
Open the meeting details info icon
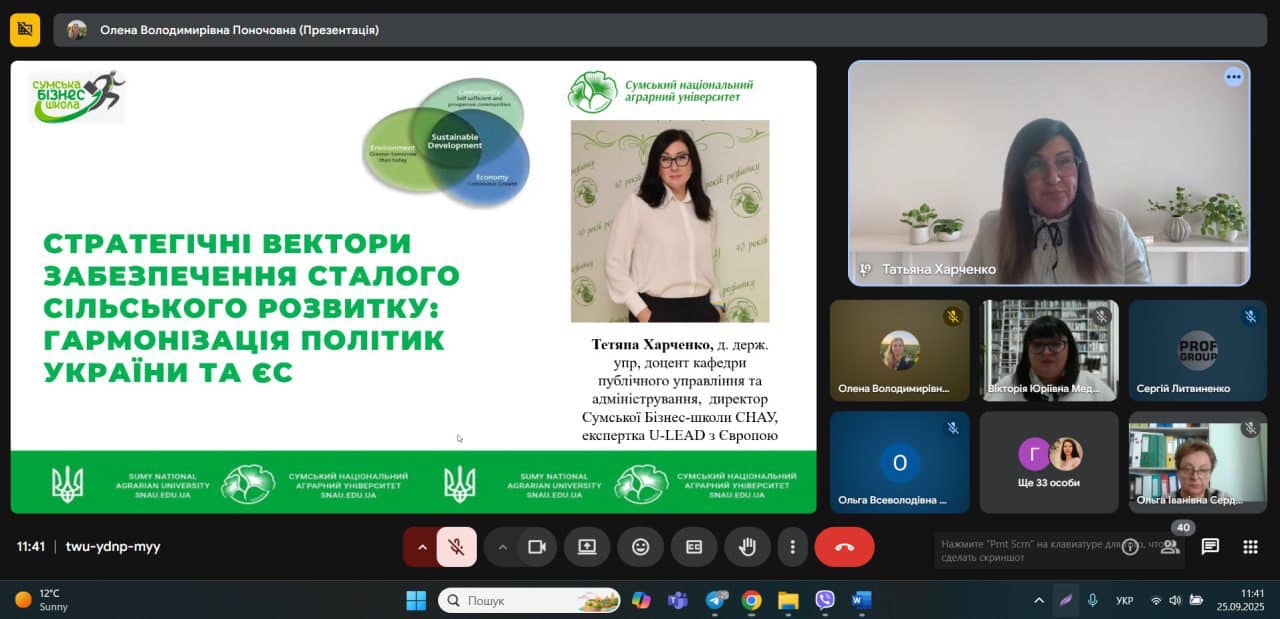(x=1130, y=546)
